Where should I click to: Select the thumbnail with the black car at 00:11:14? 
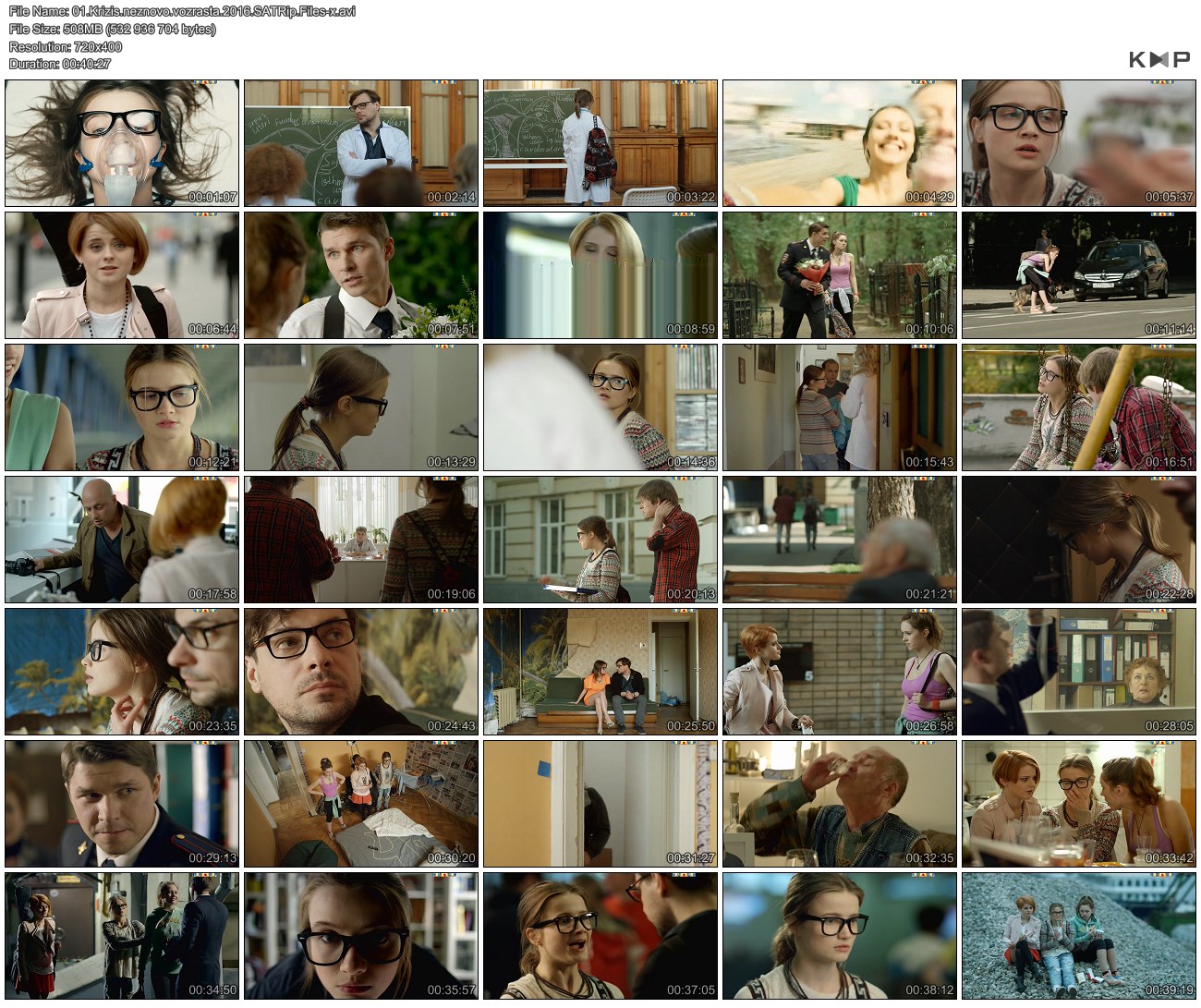click(1079, 275)
